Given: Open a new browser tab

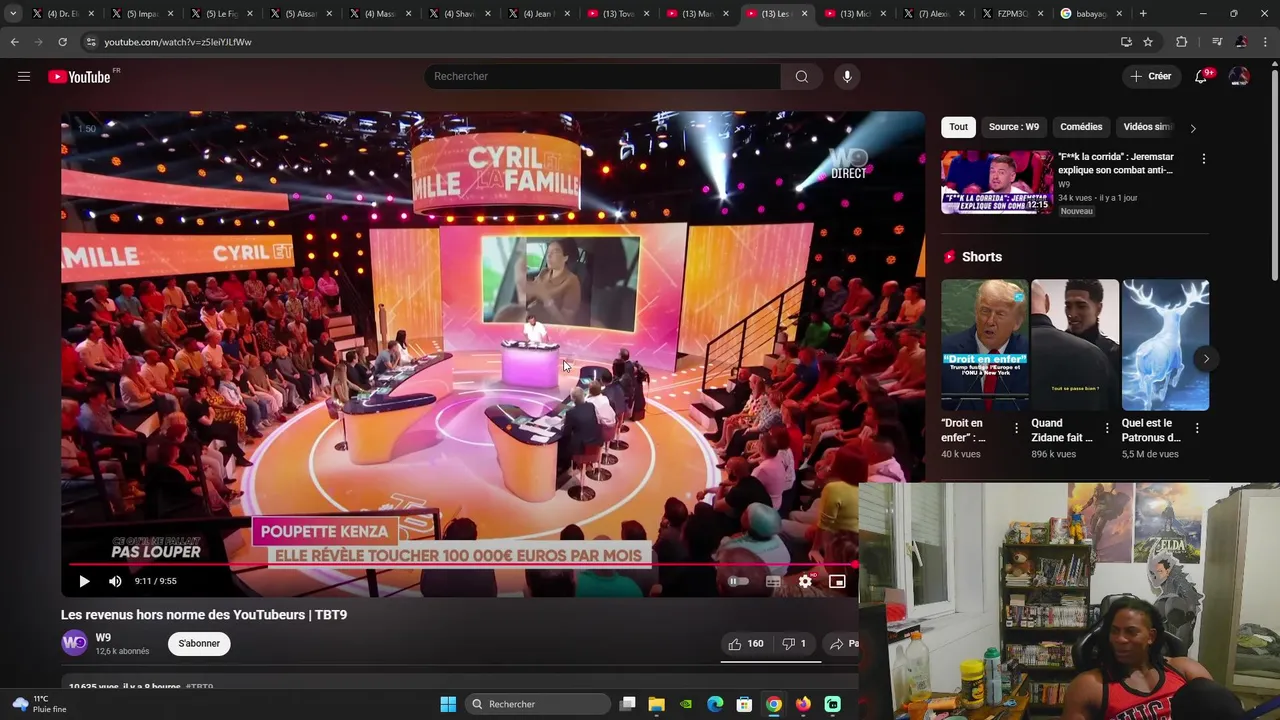Looking at the screenshot, I should (1143, 14).
